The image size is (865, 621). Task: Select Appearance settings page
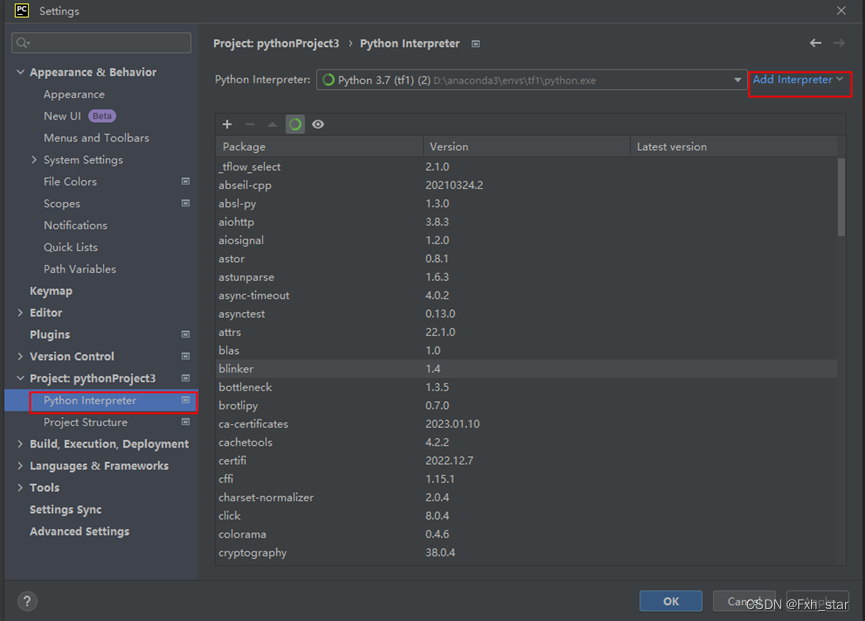[x=74, y=94]
